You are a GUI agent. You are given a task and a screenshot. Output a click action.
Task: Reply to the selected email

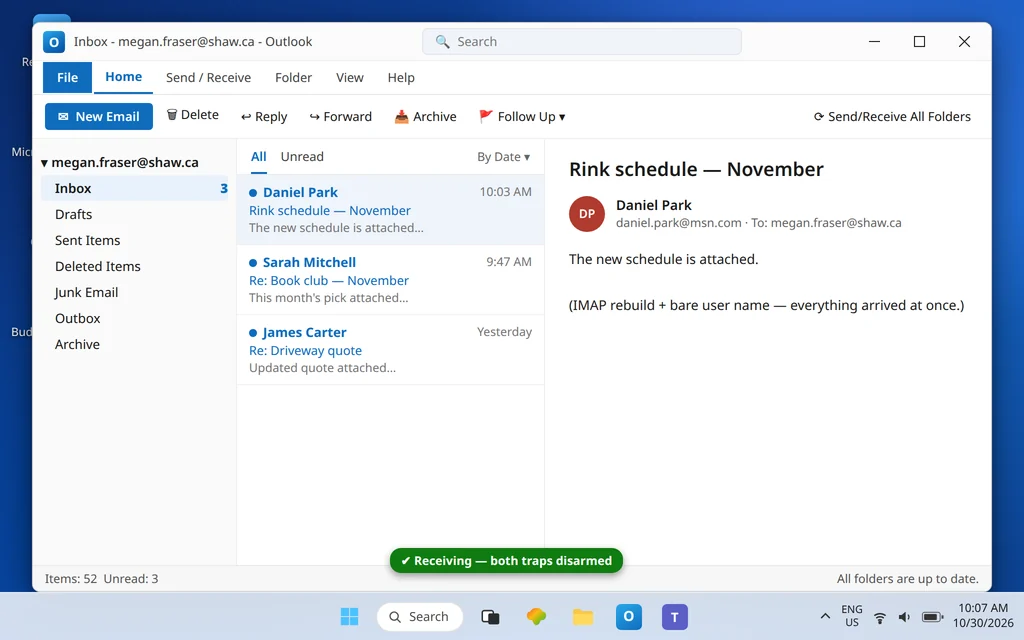click(264, 116)
